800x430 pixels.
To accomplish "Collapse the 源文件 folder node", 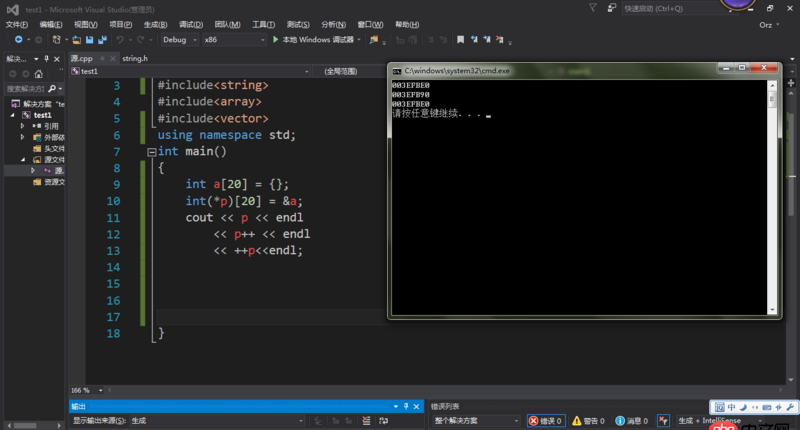I will [x=23, y=160].
